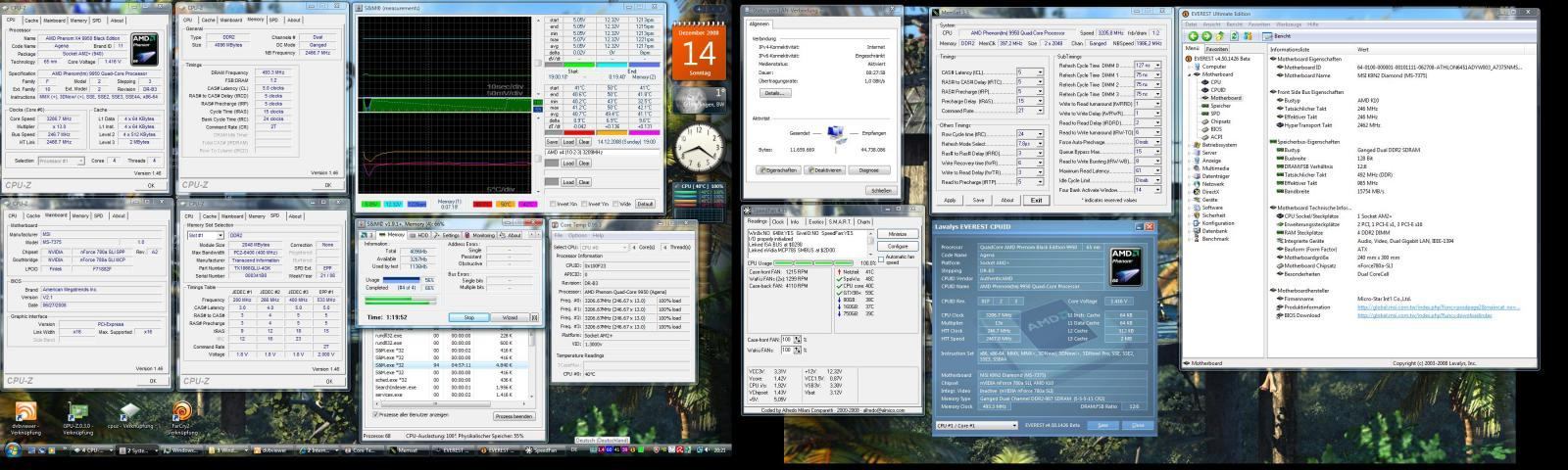
Task: Open the dvbviewer desktop shortcut
Action: coord(24,419)
